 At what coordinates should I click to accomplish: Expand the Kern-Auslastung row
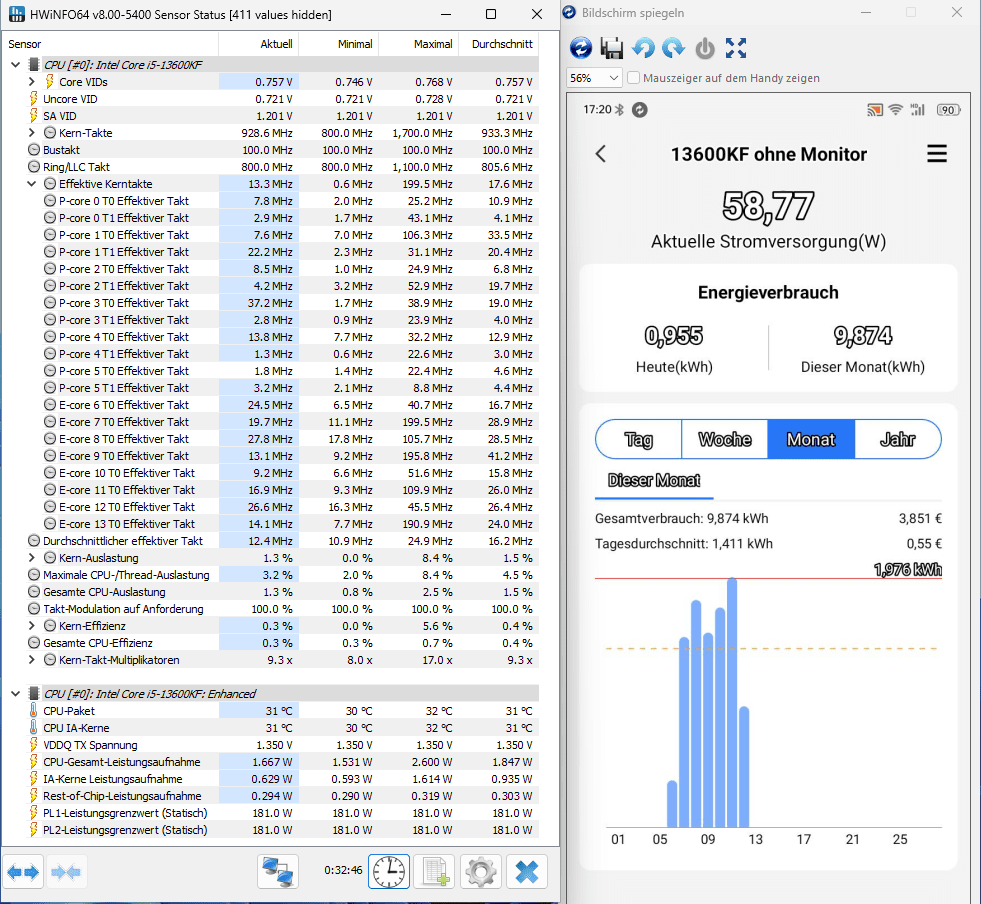pyautogui.click(x=32, y=557)
